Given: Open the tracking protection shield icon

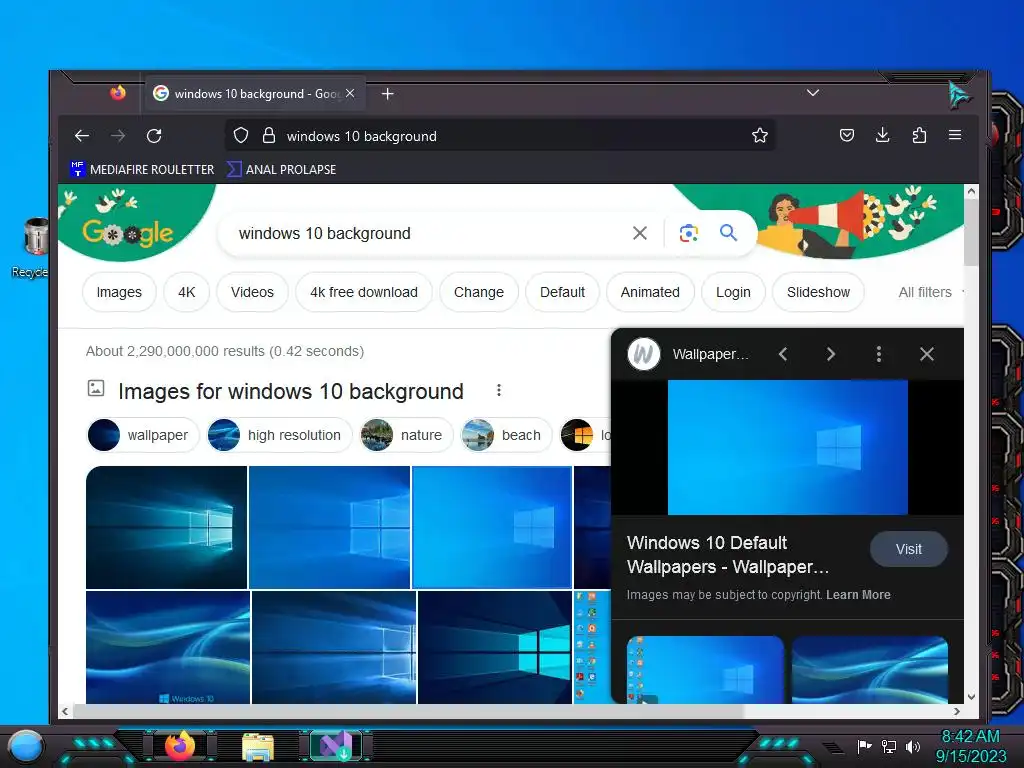Looking at the screenshot, I should click(241, 136).
